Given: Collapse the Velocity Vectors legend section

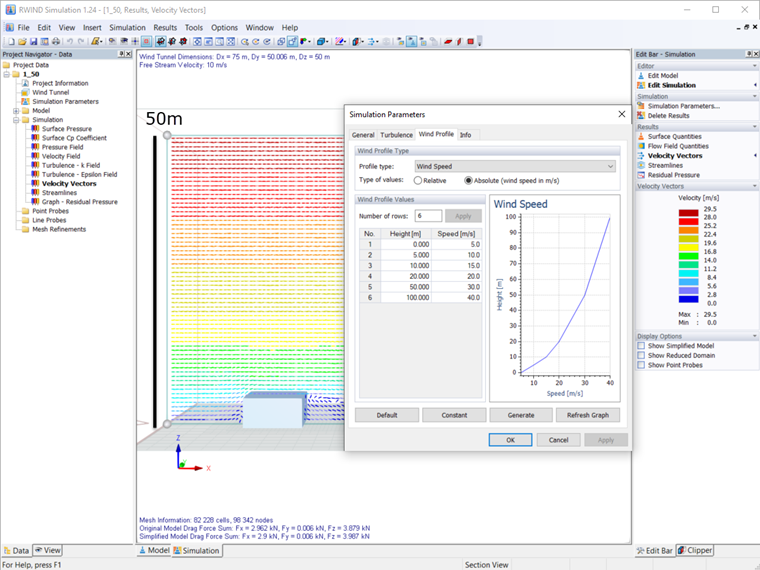Looking at the screenshot, I should click(754, 187).
